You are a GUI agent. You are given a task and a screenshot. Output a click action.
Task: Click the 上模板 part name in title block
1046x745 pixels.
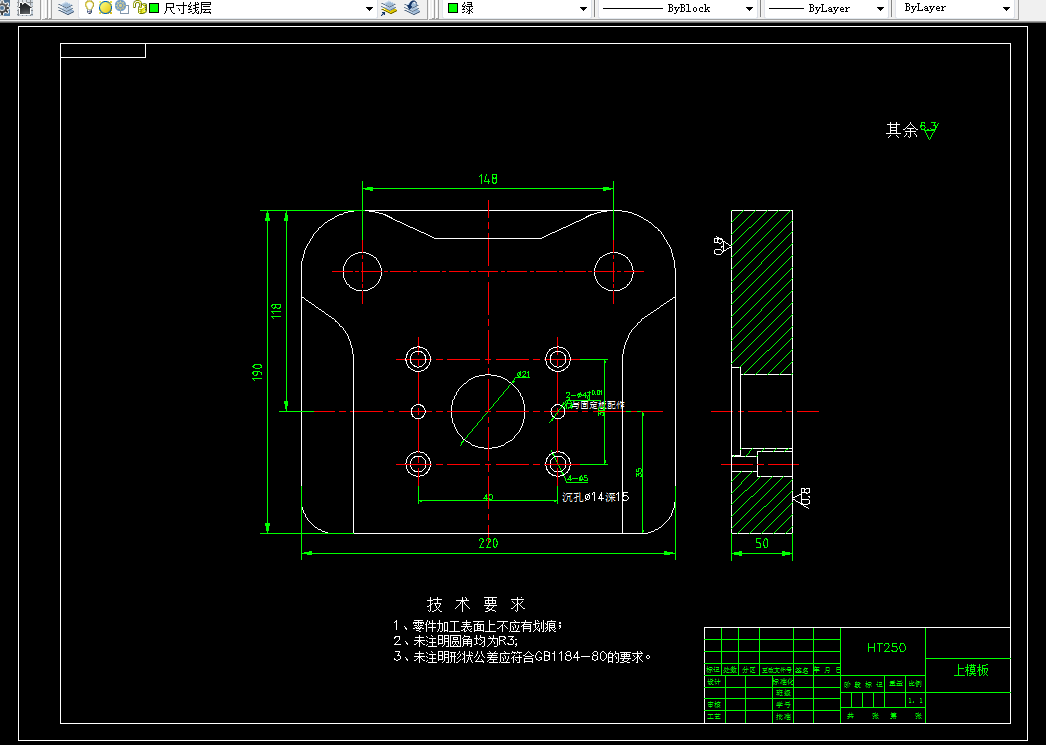tap(971, 670)
